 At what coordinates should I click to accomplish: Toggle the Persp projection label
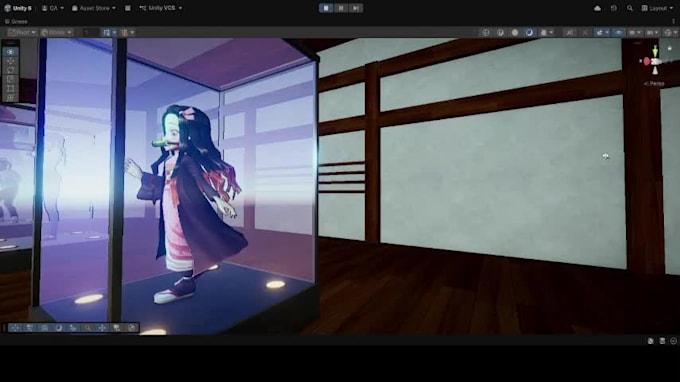coord(654,84)
